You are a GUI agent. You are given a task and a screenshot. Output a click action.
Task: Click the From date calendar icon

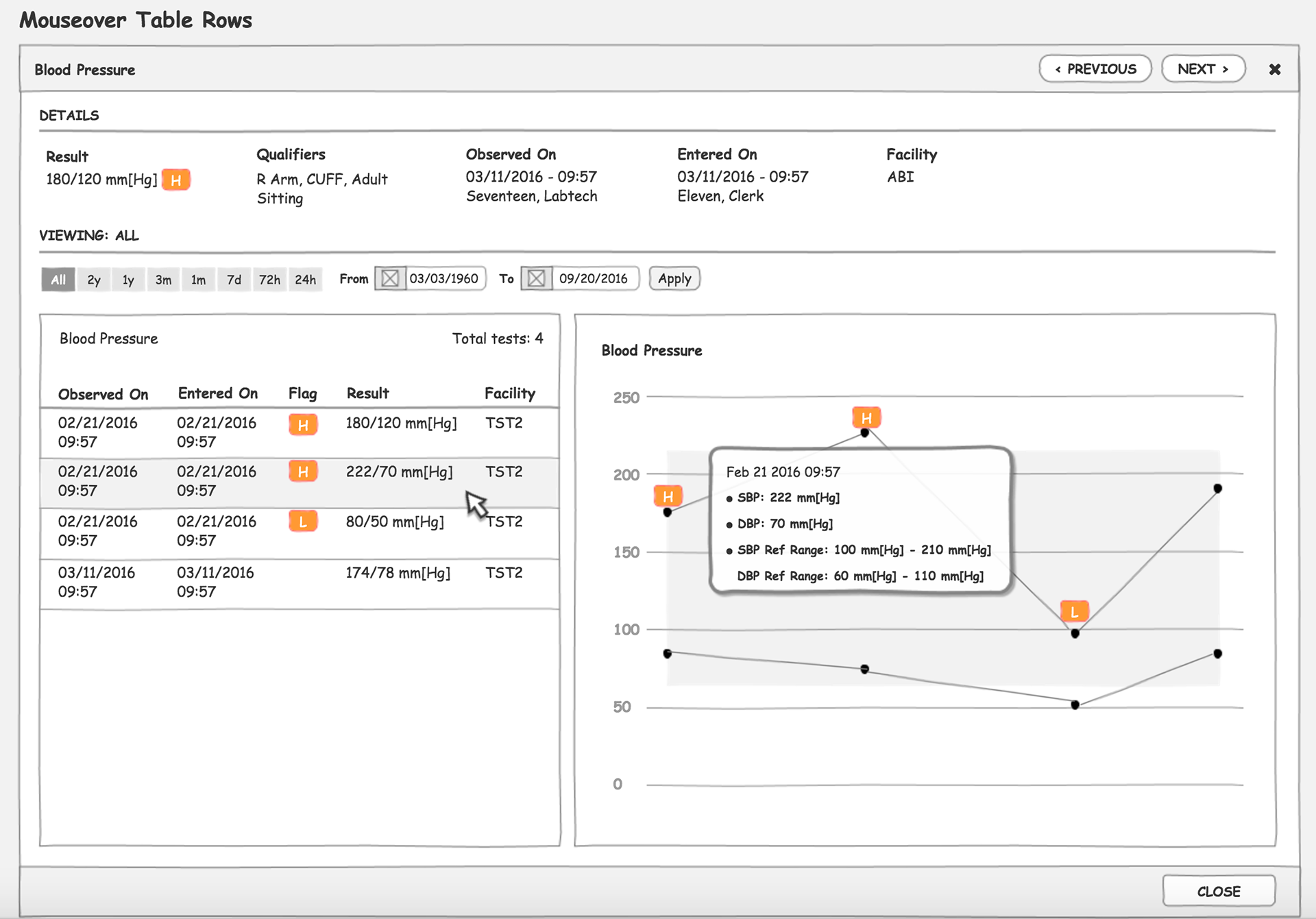point(390,279)
